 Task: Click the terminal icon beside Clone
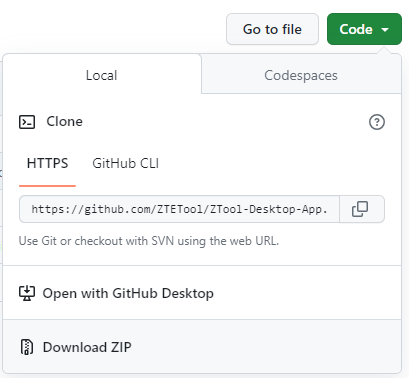click(x=27, y=122)
